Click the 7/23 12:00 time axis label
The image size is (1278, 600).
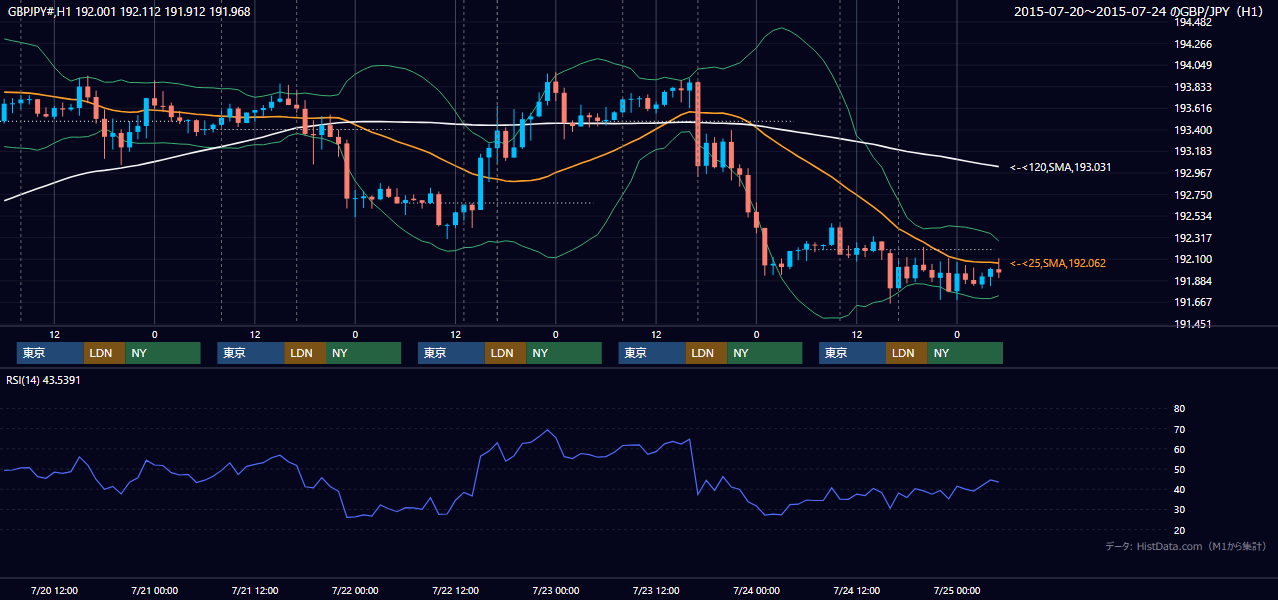(656, 590)
